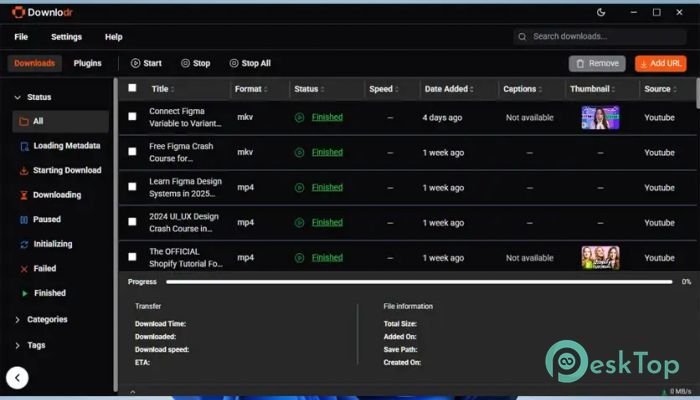
Task: Click trash icon on Remove button
Action: coord(580,64)
